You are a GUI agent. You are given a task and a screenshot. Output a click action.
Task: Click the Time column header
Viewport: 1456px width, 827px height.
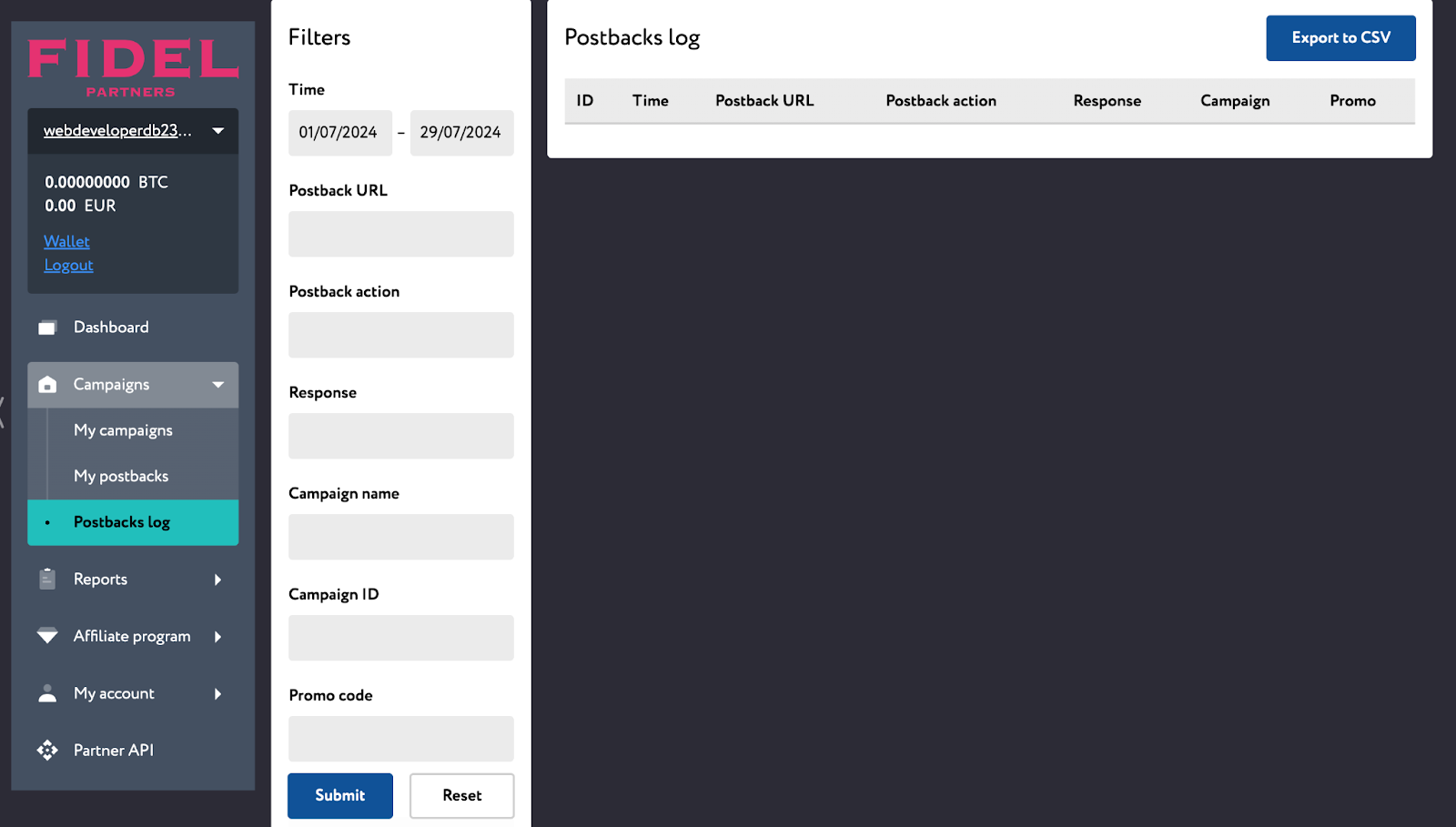[x=651, y=101]
